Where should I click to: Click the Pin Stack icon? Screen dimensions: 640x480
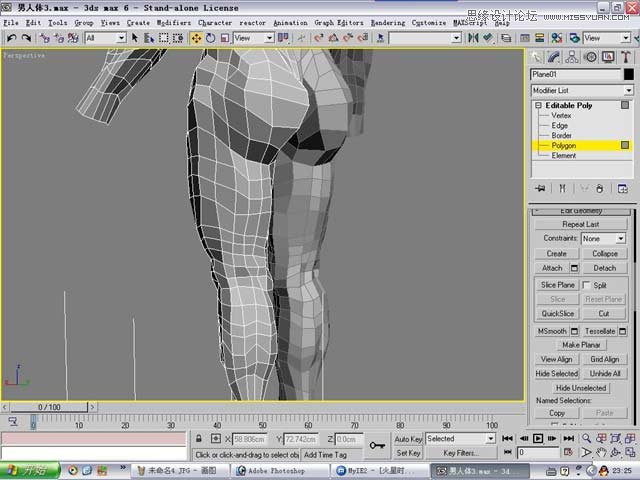pyautogui.click(x=540, y=188)
